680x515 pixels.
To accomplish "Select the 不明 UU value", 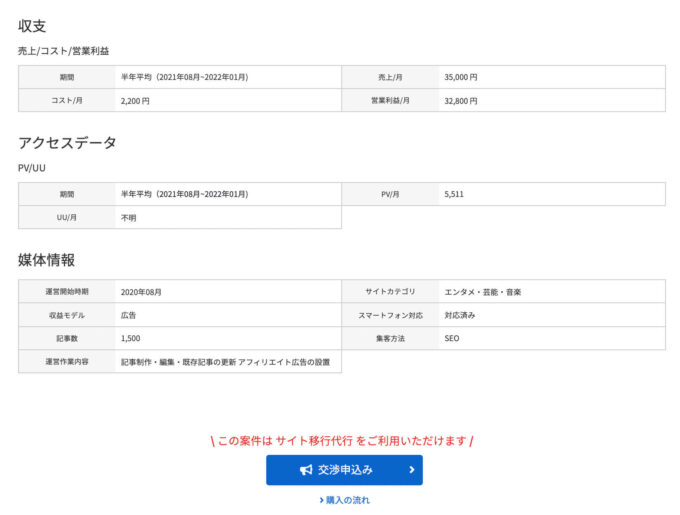I will pyautogui.click(x=128, y=218).
